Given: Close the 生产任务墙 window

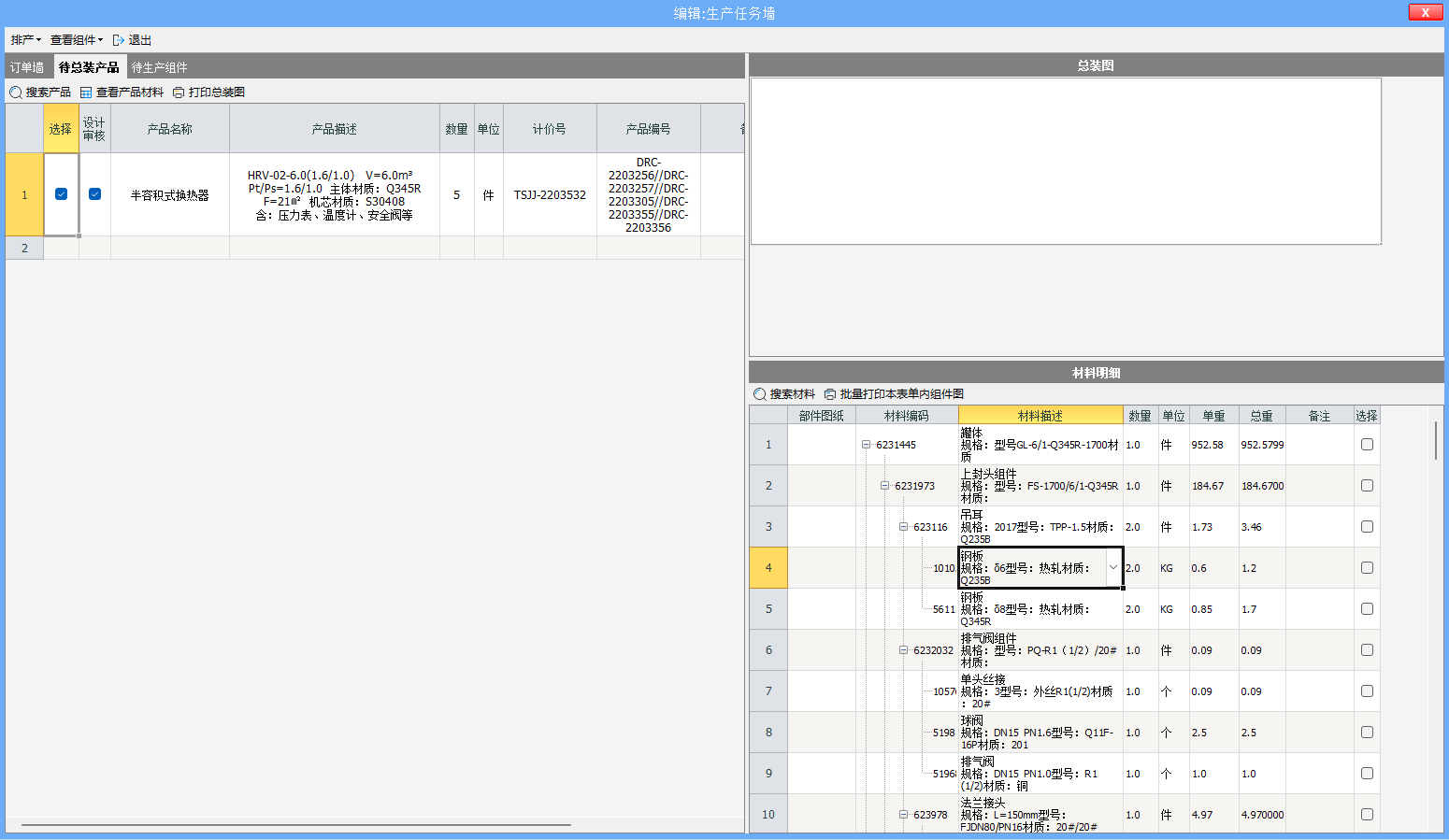Looking at the screenshot, I should [1425, 12].
